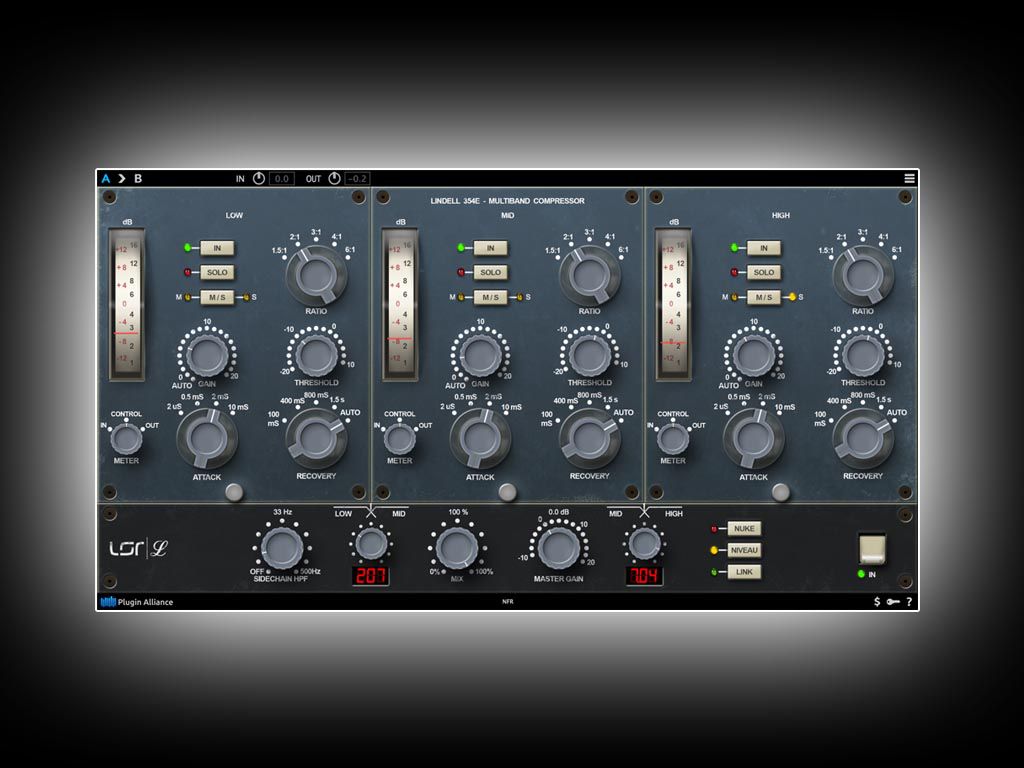Click the IN value field showing 0.0

[281, 178]
